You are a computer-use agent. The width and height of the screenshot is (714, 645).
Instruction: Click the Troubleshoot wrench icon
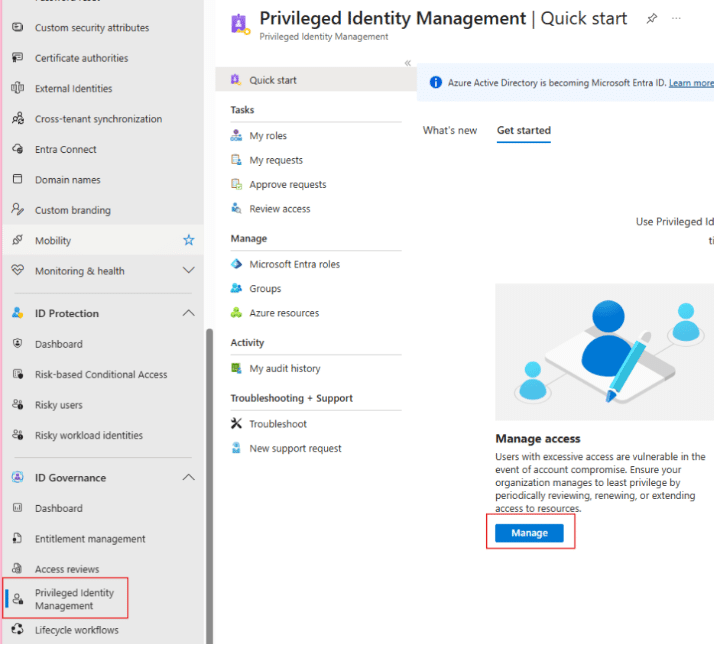236,424
